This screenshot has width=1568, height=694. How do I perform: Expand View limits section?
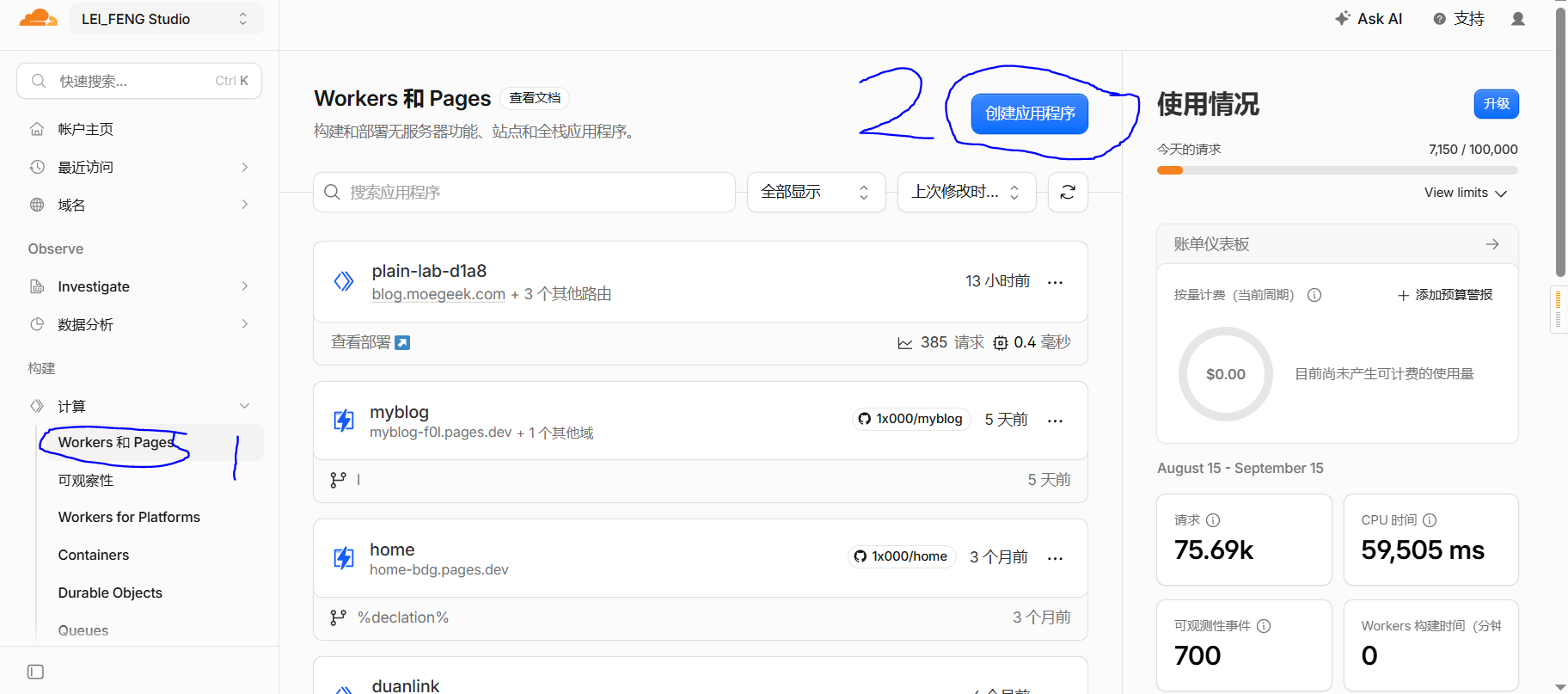coord(1466,193)
